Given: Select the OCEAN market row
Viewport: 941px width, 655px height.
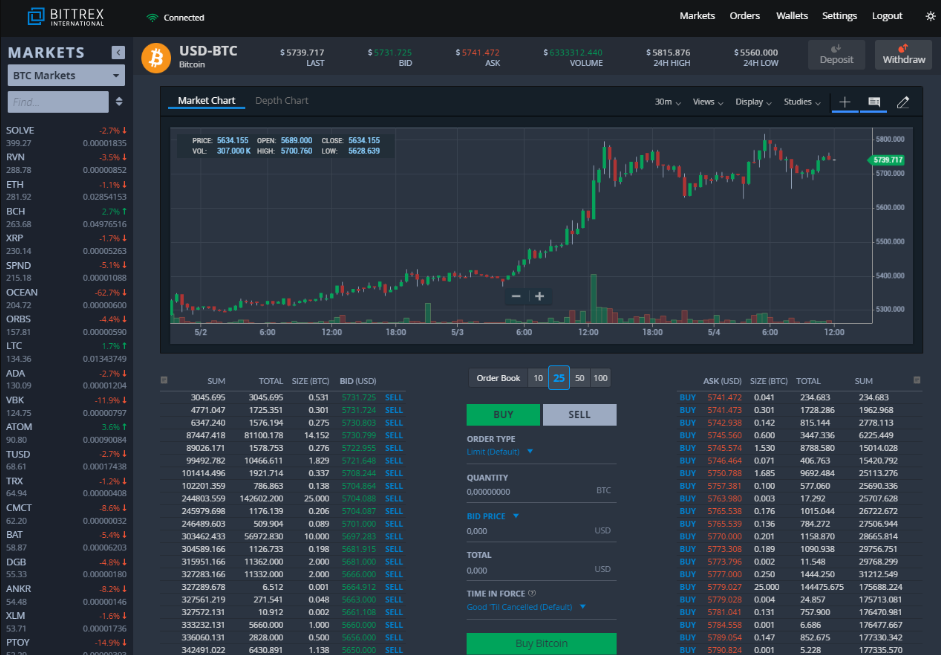Looking at the screenshot, I should tap(66, 298).
